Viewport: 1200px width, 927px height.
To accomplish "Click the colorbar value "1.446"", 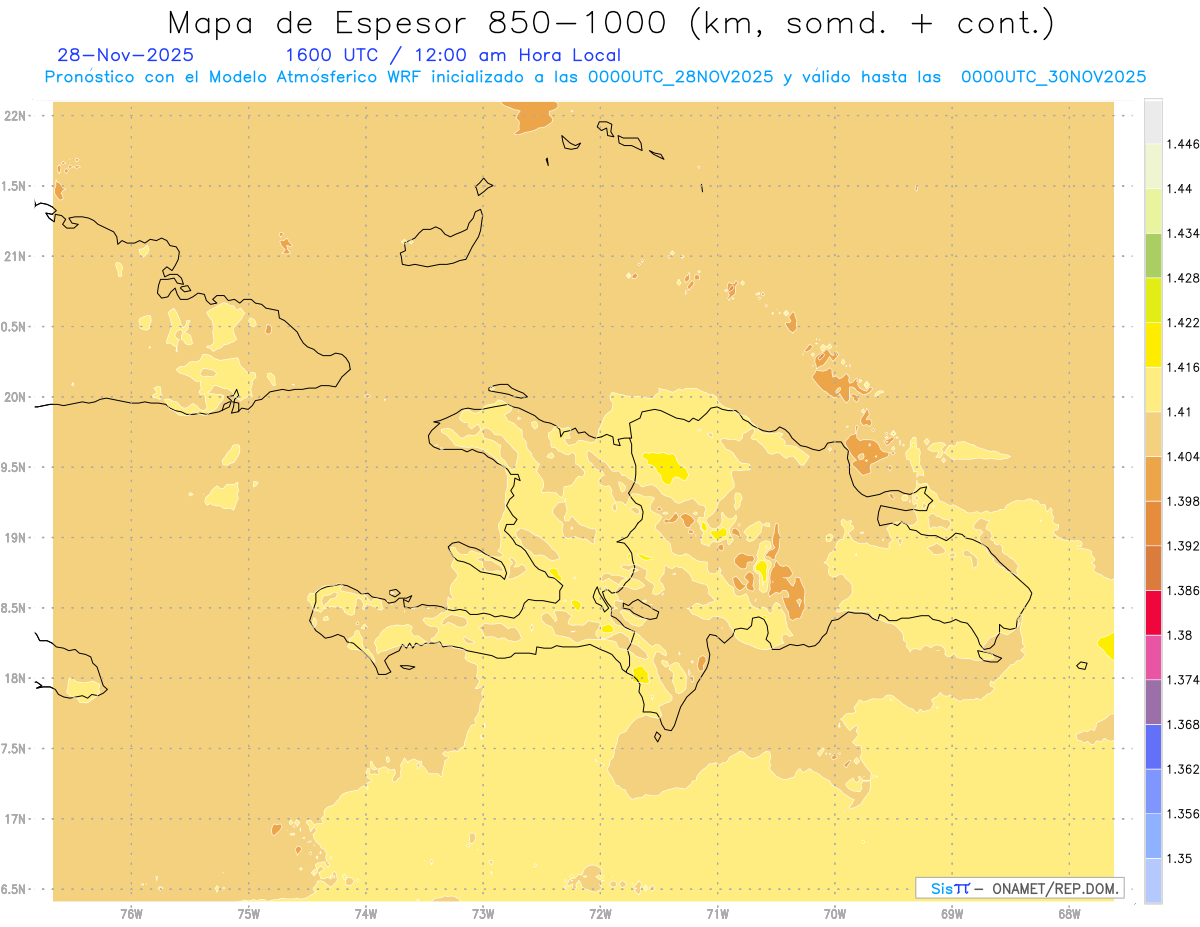I will coord(1183,144).
